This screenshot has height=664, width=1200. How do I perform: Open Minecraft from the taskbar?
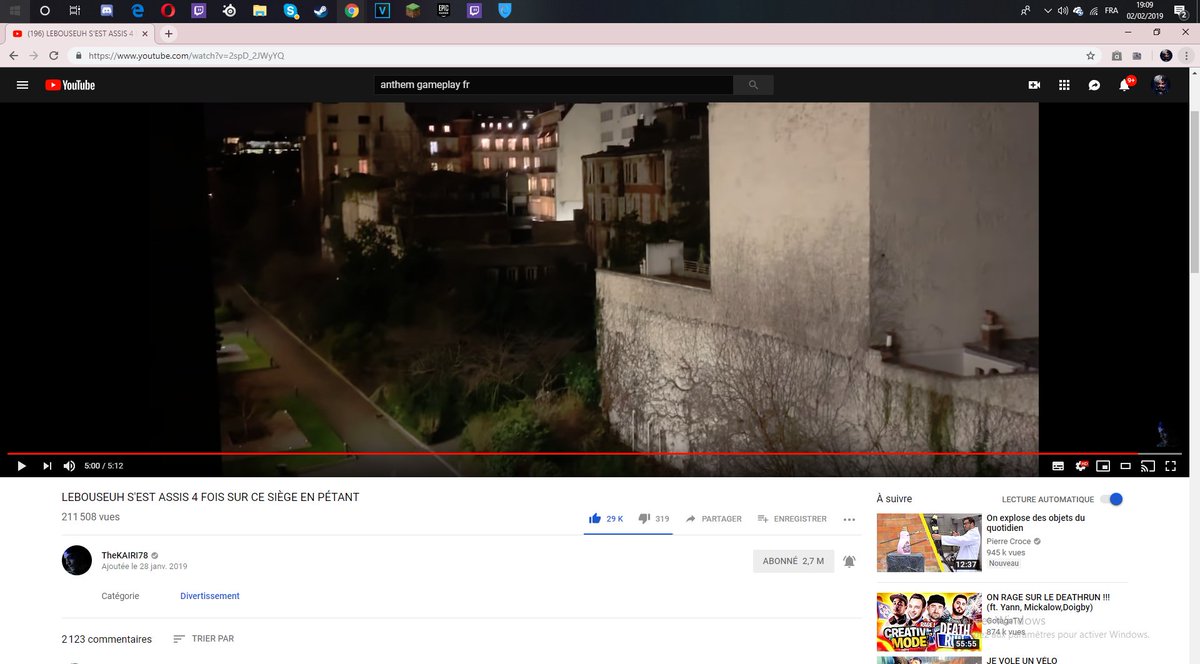412,10
